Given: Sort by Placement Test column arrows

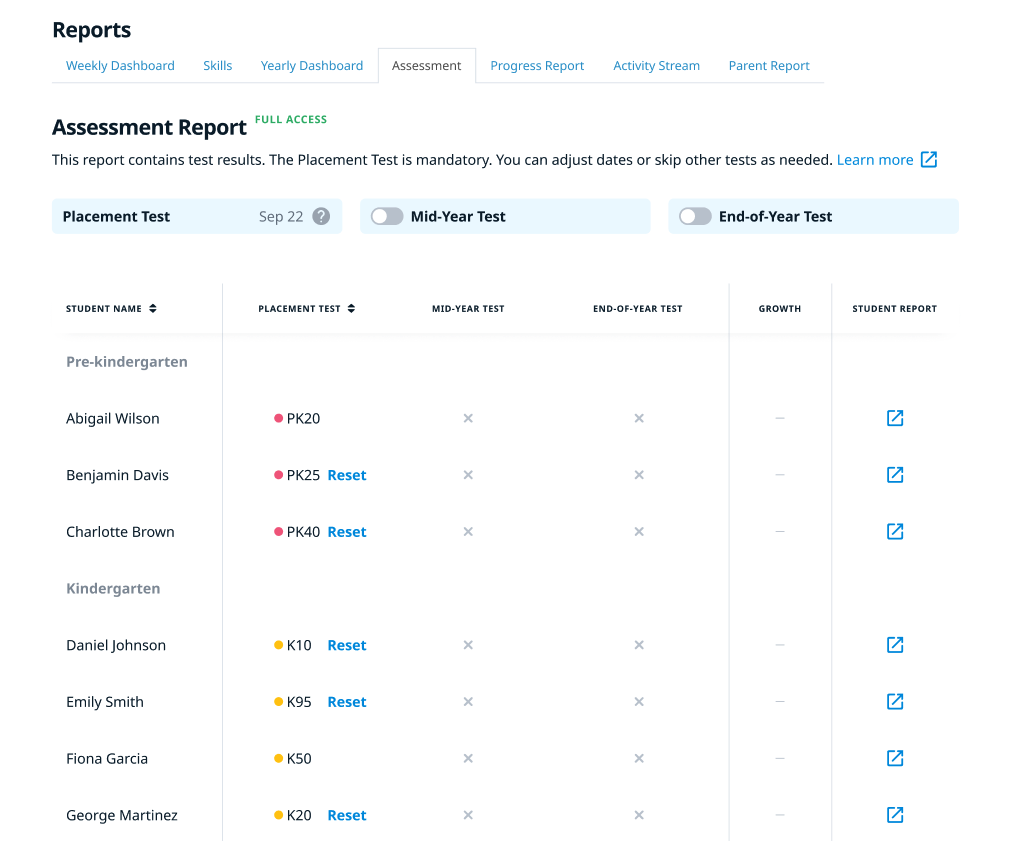Looking at the screenshot, I should pos(352,309).
